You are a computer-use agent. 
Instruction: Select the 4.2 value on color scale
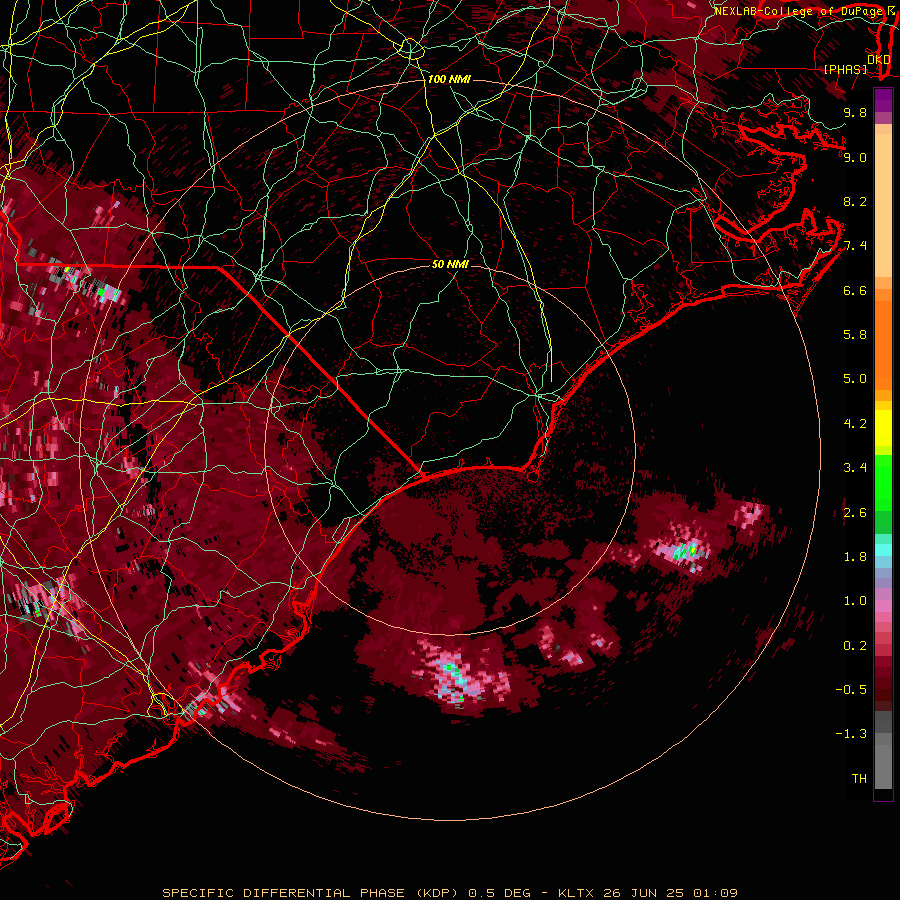coord(855,424)
